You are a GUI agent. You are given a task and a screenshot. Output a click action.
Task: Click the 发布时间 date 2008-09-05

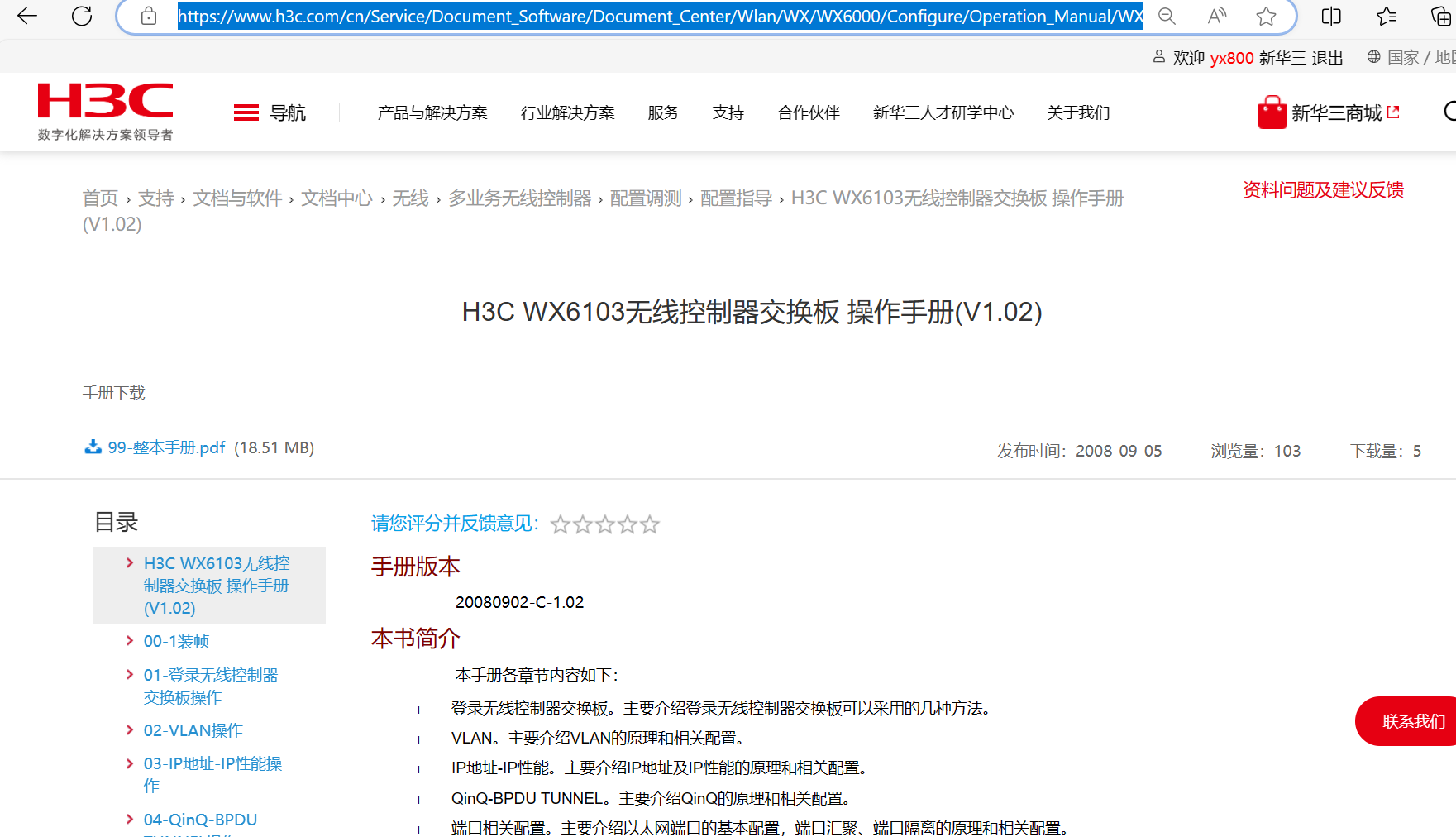(1119, 451)
